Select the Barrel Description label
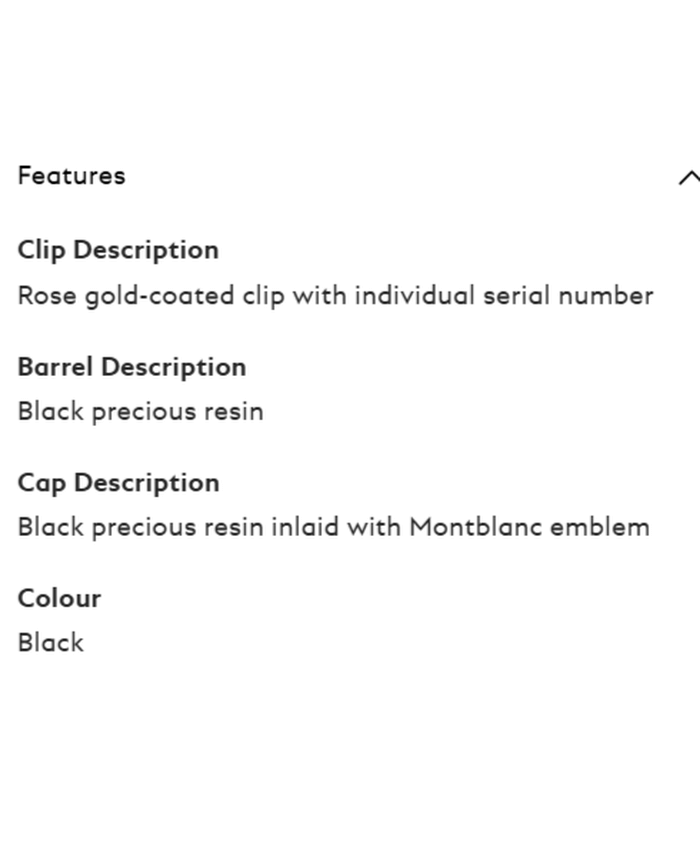700x850 pixels. pos(131,367)
